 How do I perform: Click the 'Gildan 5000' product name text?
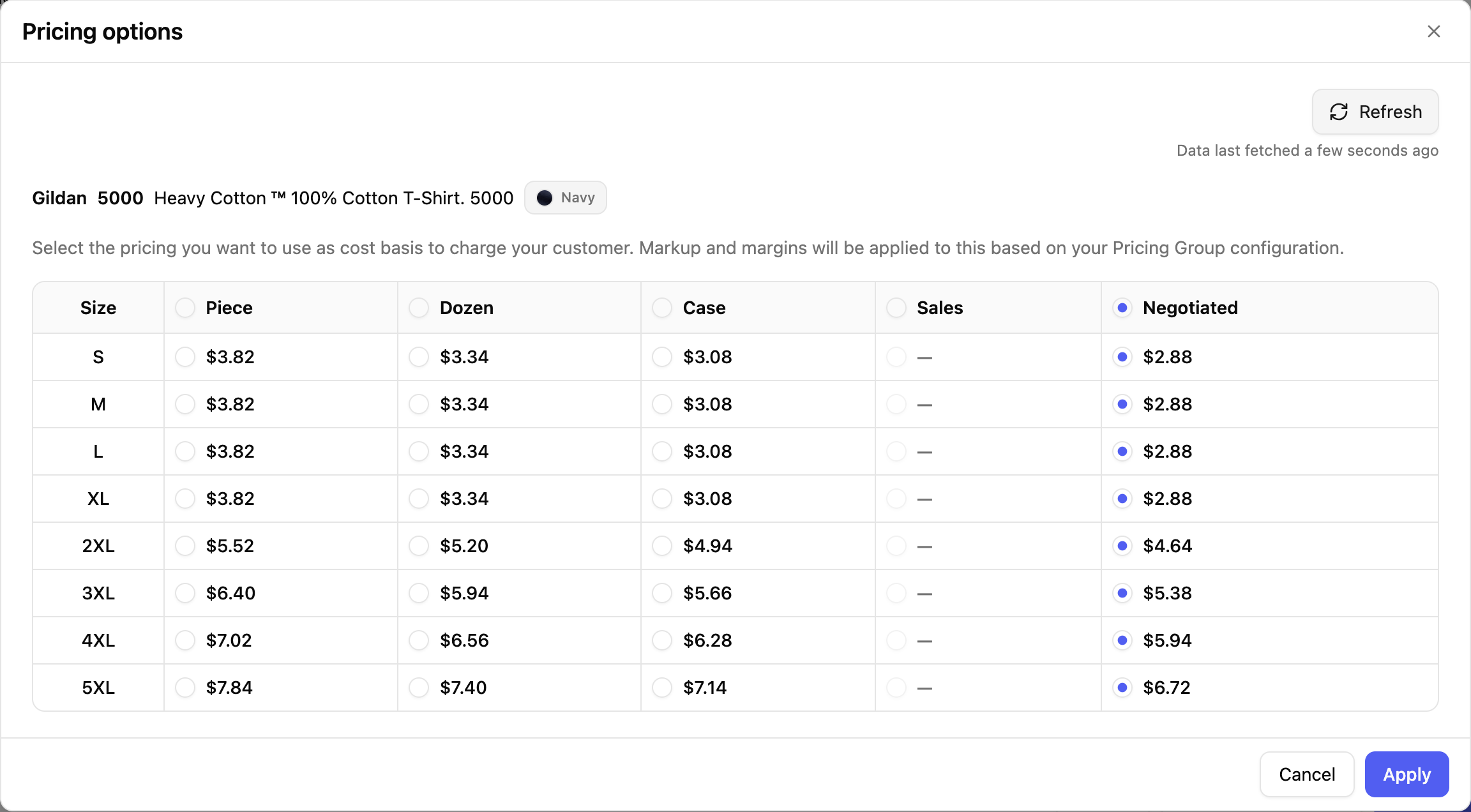point(87,198)
